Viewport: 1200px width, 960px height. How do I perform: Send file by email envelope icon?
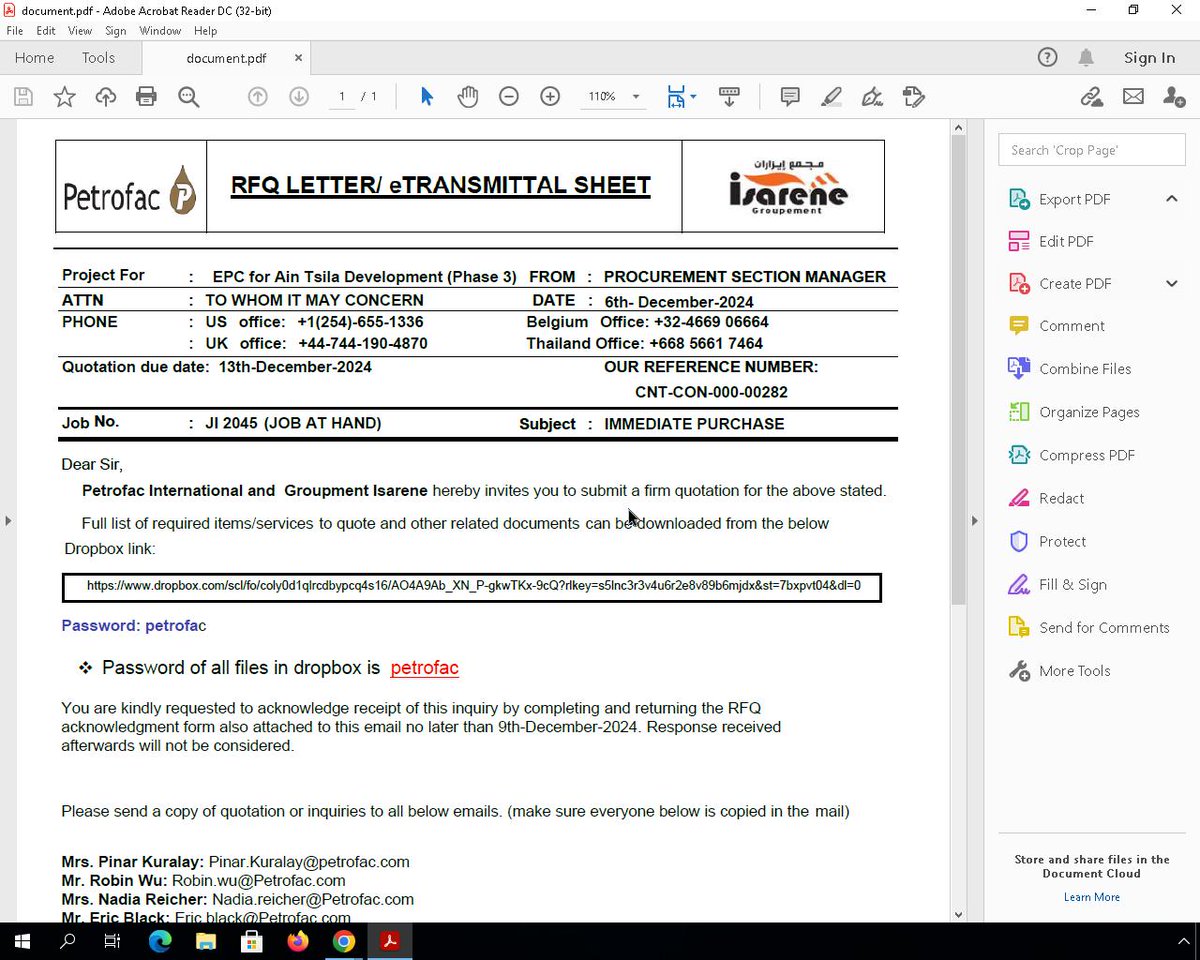click(x=1133, y=97)
